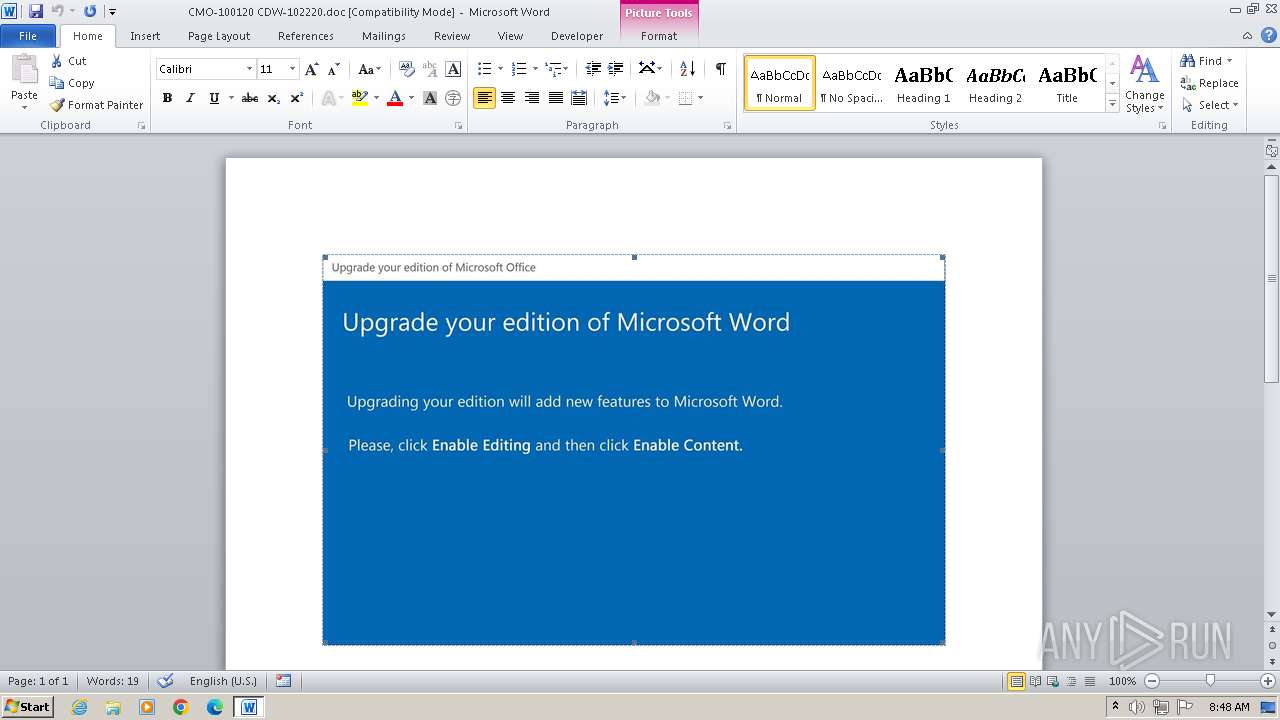Screen dimensions: 1280x720
Task: Expand the Styles gallery more arrow
Action: click(x=1112, y=104)
